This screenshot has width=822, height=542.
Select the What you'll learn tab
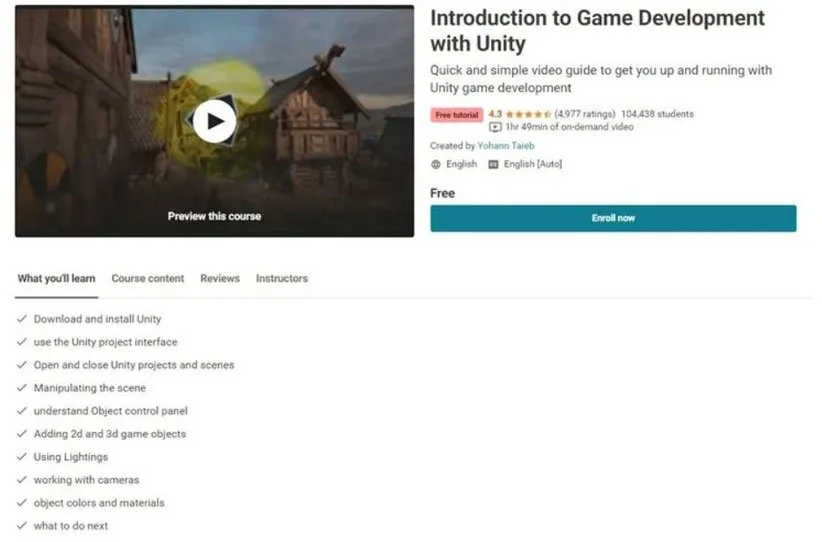(x=56, y=278)
